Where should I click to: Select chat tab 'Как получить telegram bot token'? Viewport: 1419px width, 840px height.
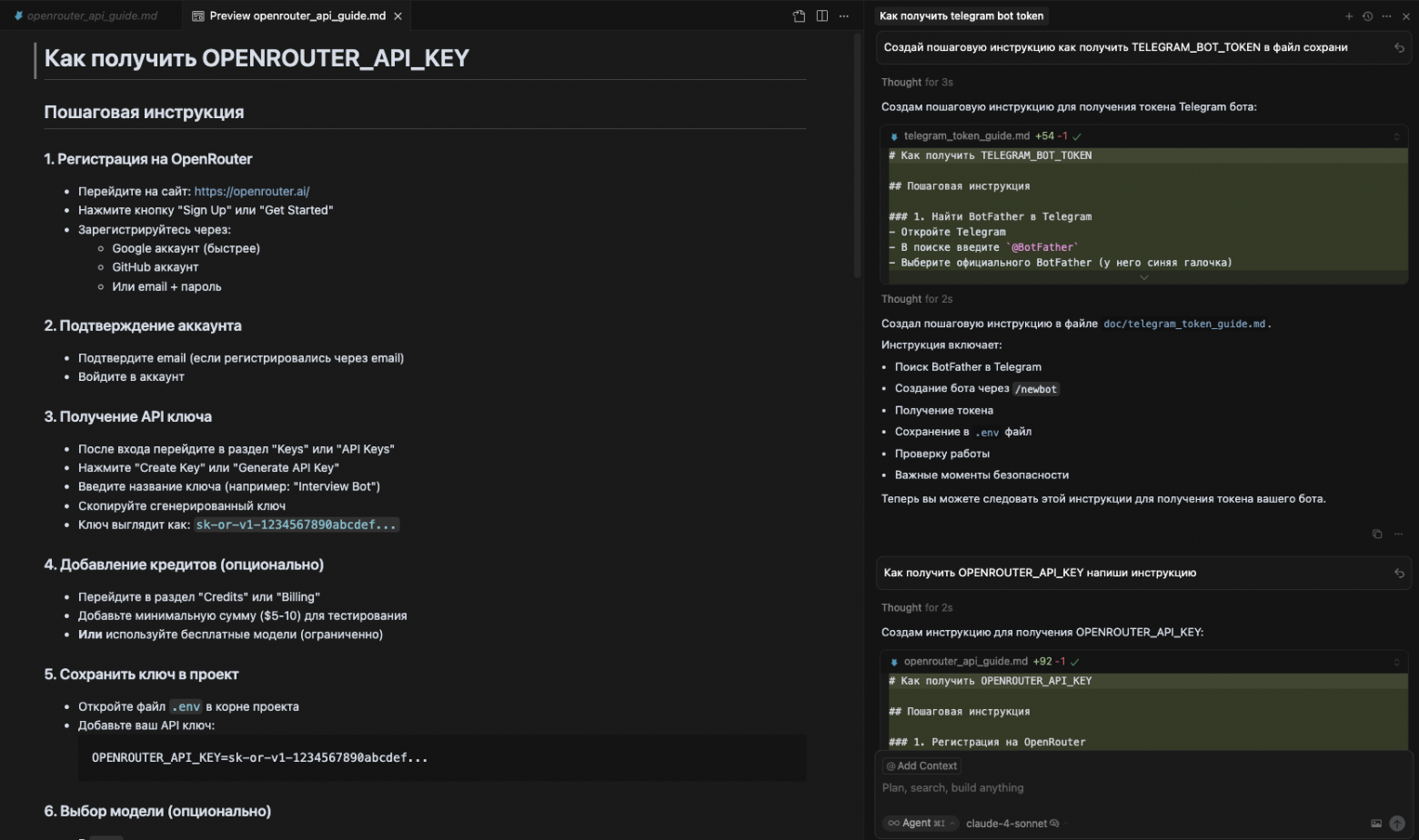[961, 16]
